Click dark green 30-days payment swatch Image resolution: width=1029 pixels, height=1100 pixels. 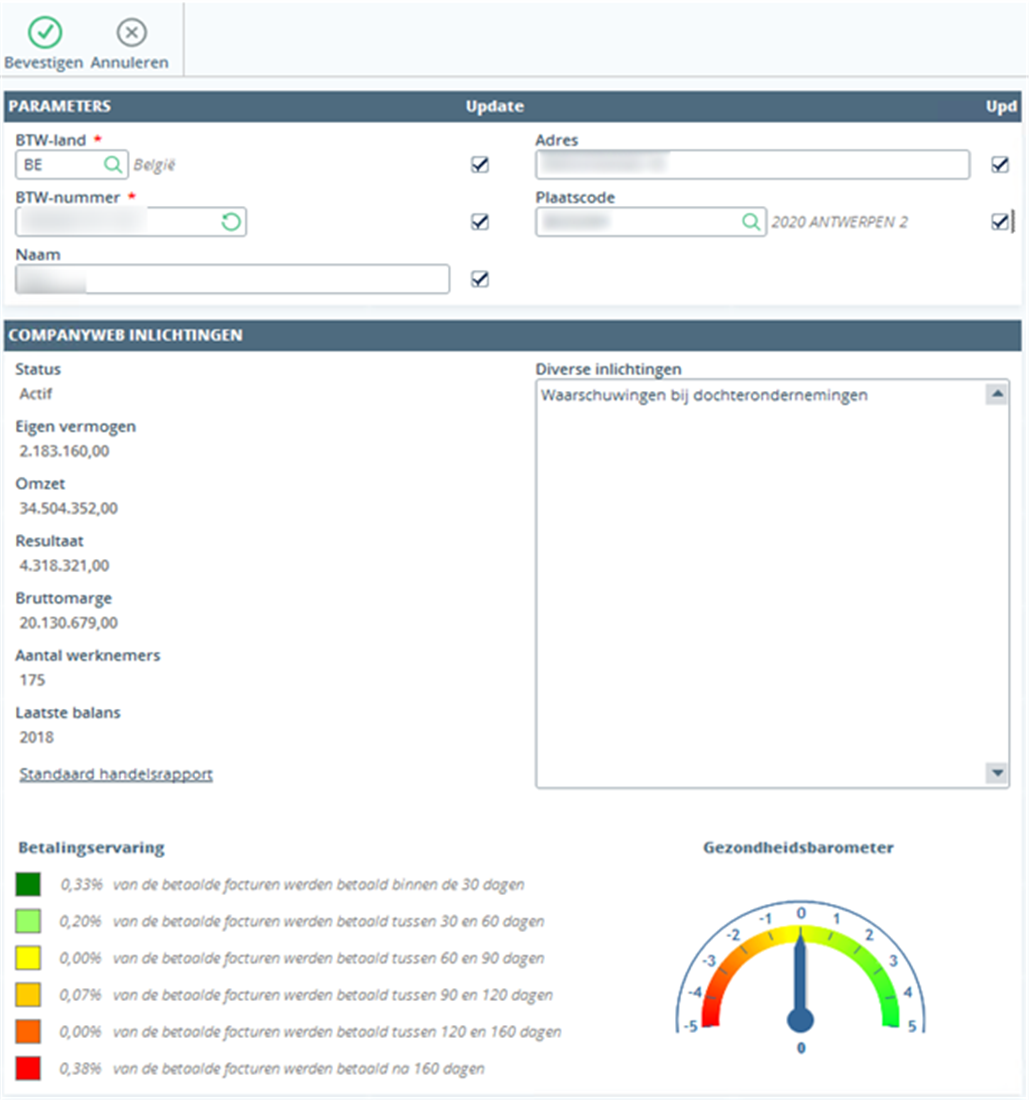28,885
